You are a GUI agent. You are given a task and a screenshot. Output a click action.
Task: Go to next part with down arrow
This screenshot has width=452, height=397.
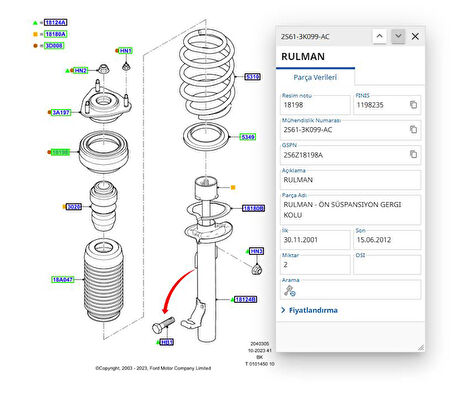398,36
